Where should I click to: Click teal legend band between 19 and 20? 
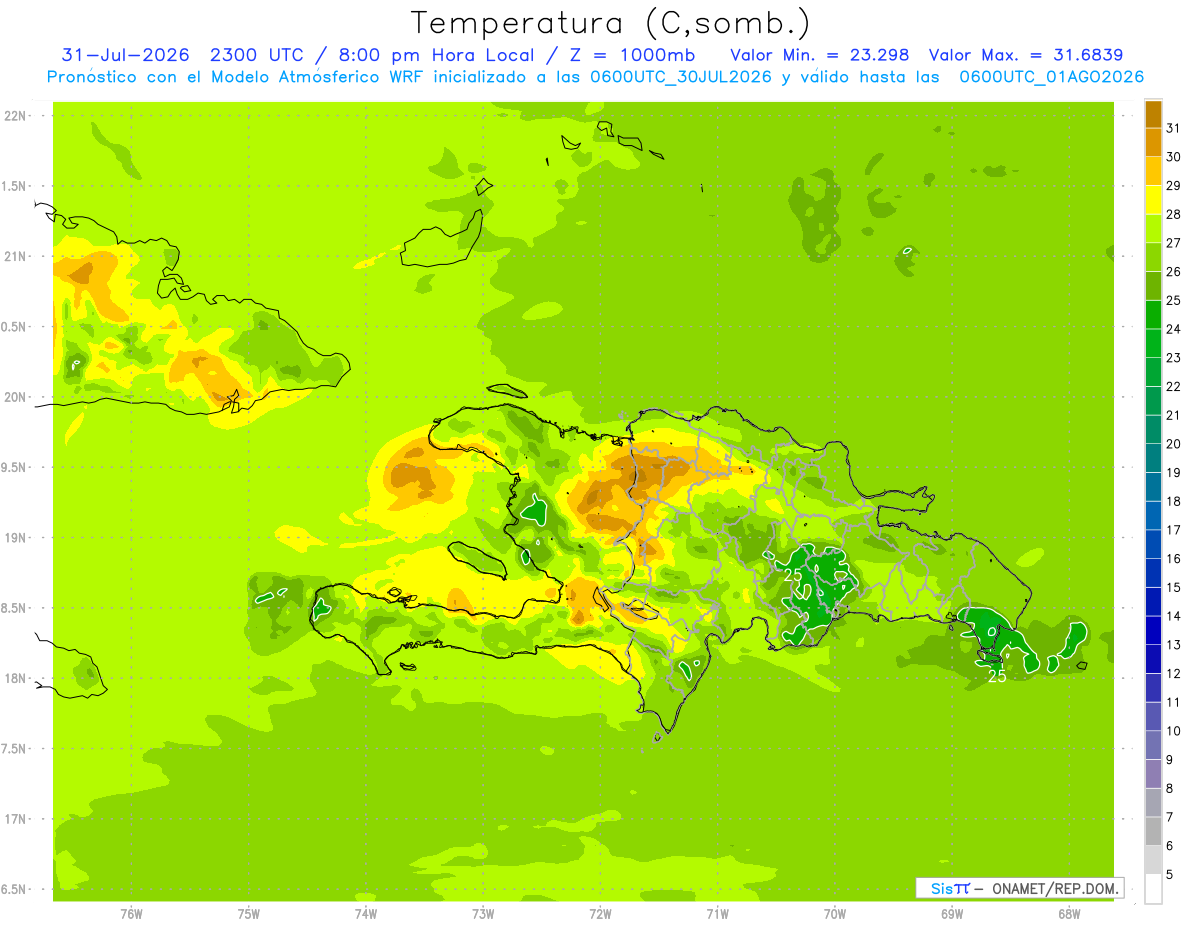coord(1153,459)
